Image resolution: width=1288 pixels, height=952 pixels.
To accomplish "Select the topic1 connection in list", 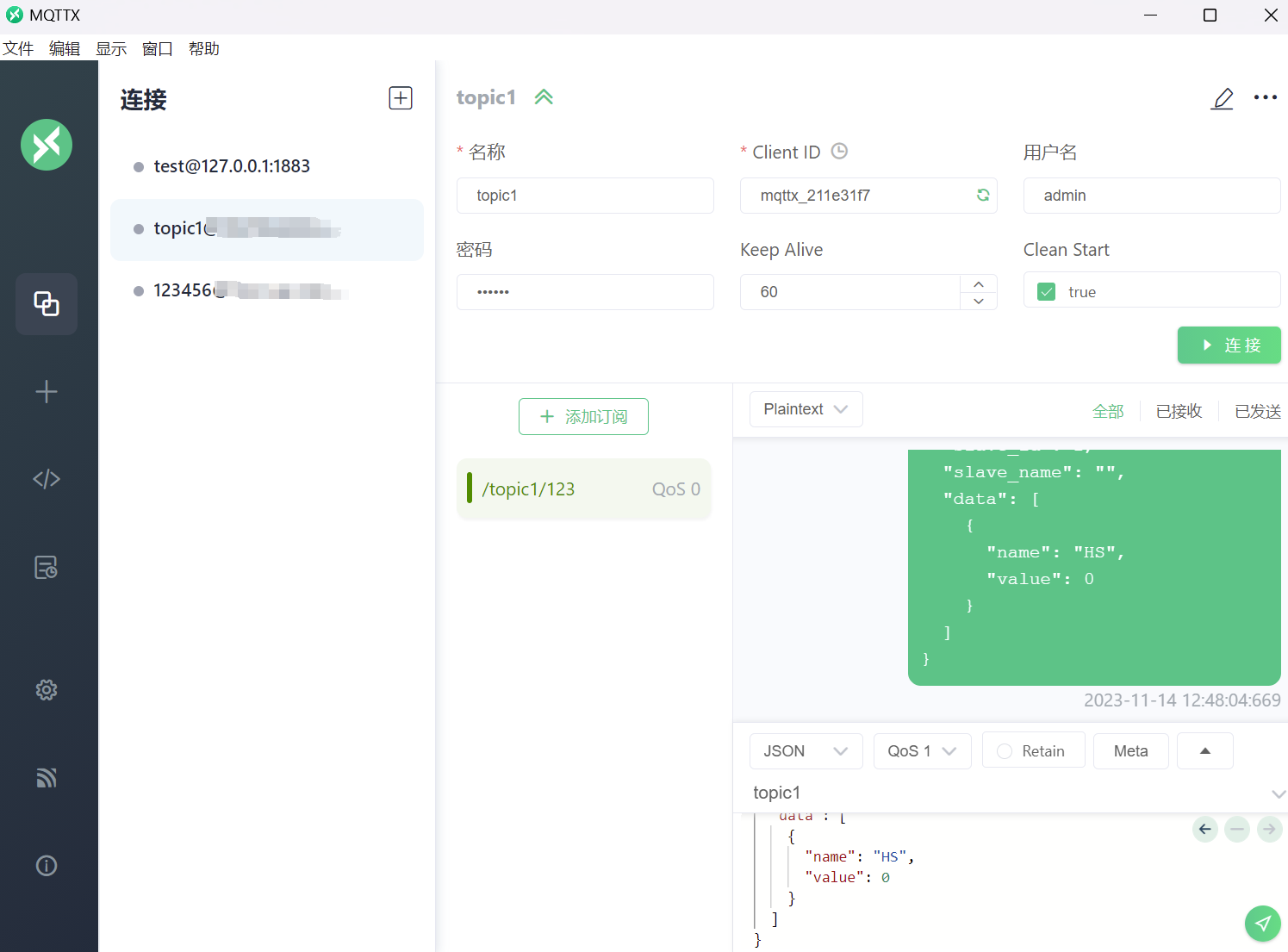I will (266, 229).
